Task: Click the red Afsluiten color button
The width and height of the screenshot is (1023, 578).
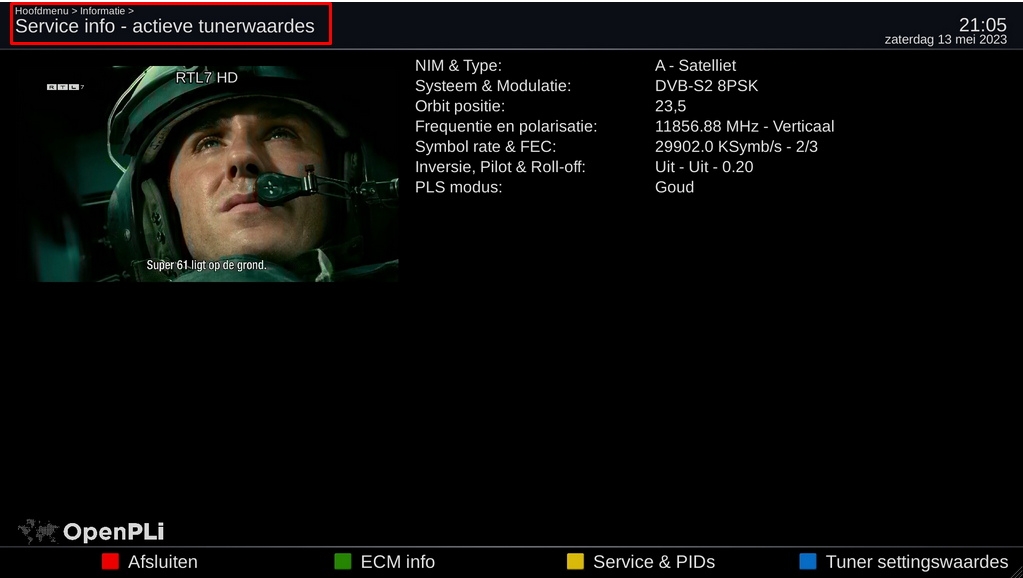Action: point(110,562)
